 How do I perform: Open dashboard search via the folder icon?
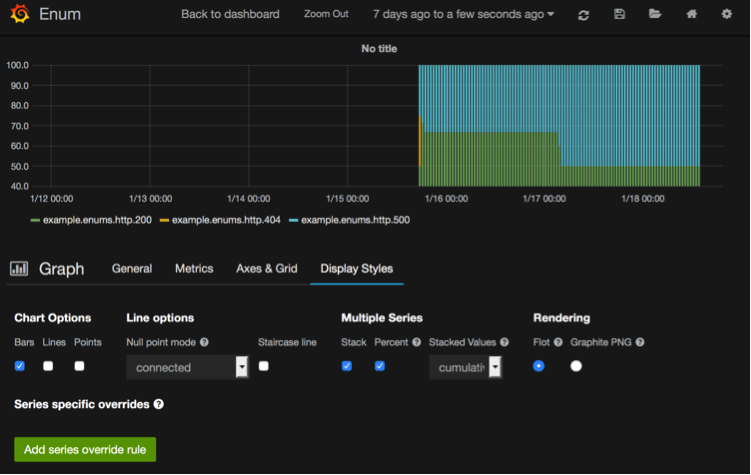pyautogui.click(x=655, y=14)
